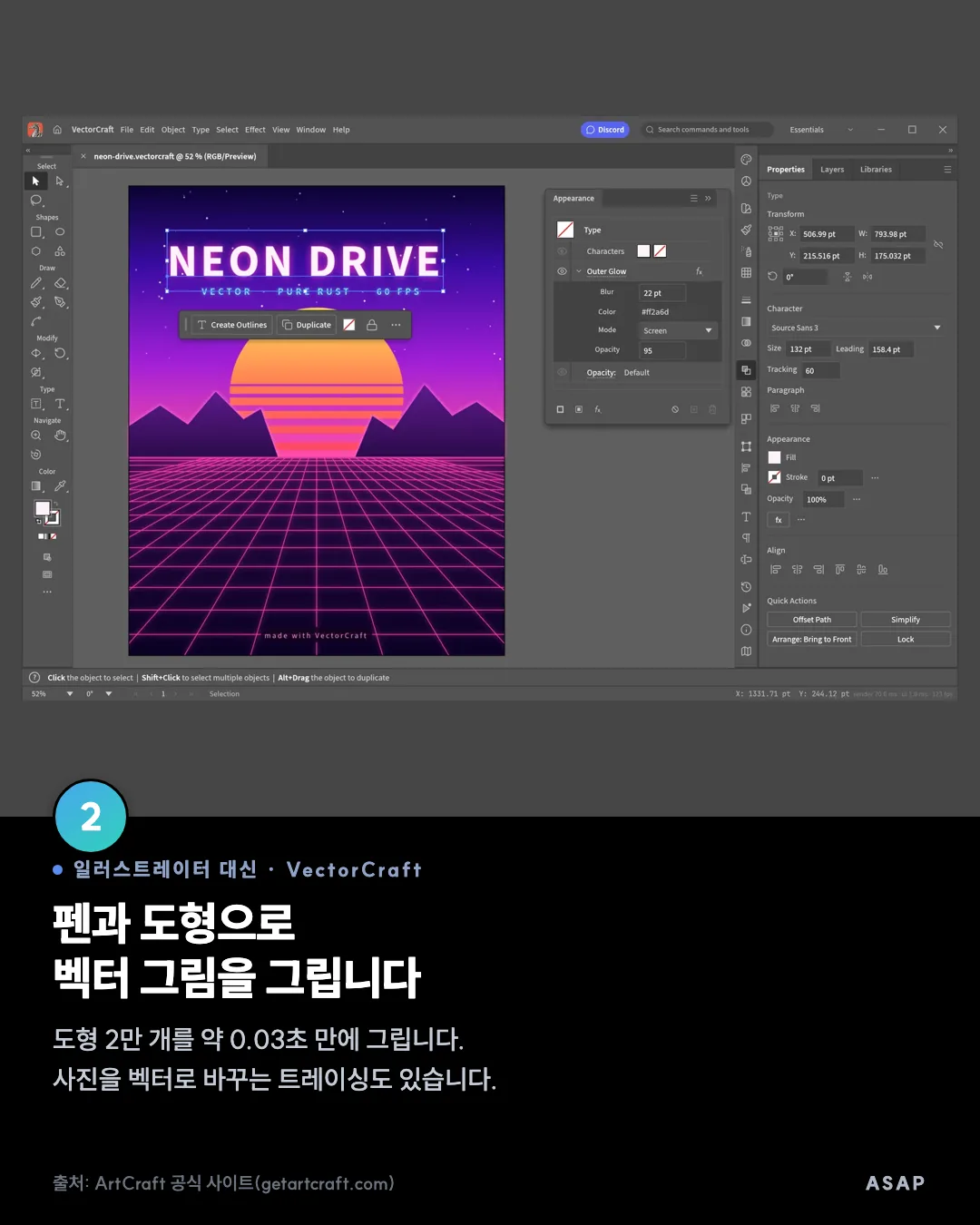Activate the Zoom tool
980x1225 pixels.
36,436
